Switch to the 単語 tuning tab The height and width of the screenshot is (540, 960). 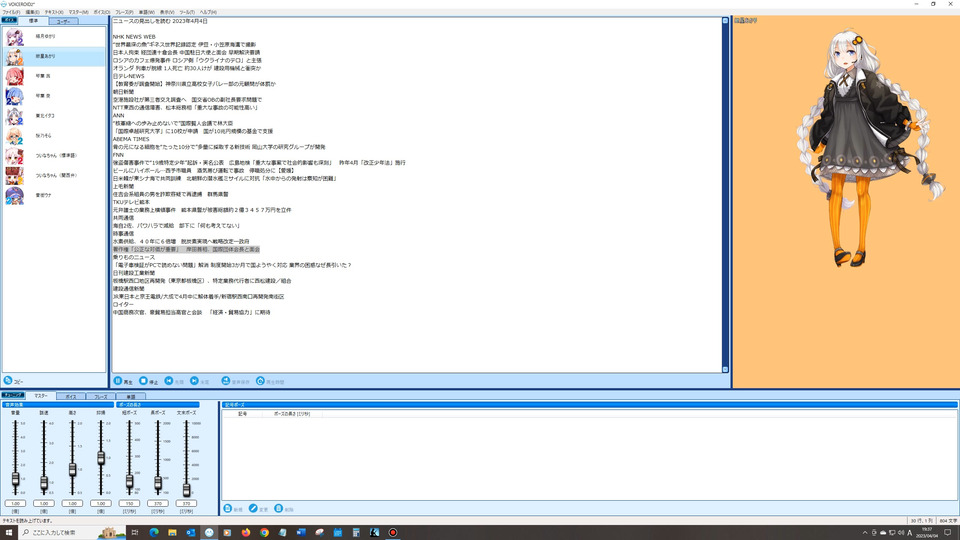point(130,397)
